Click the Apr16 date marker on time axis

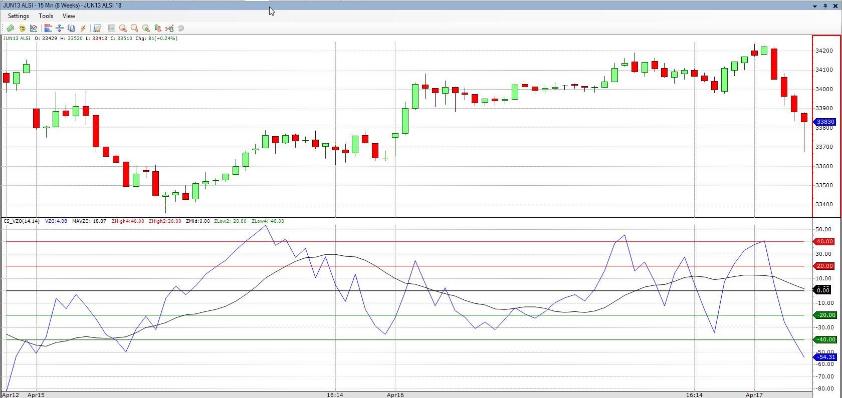[x=395, y=394]
